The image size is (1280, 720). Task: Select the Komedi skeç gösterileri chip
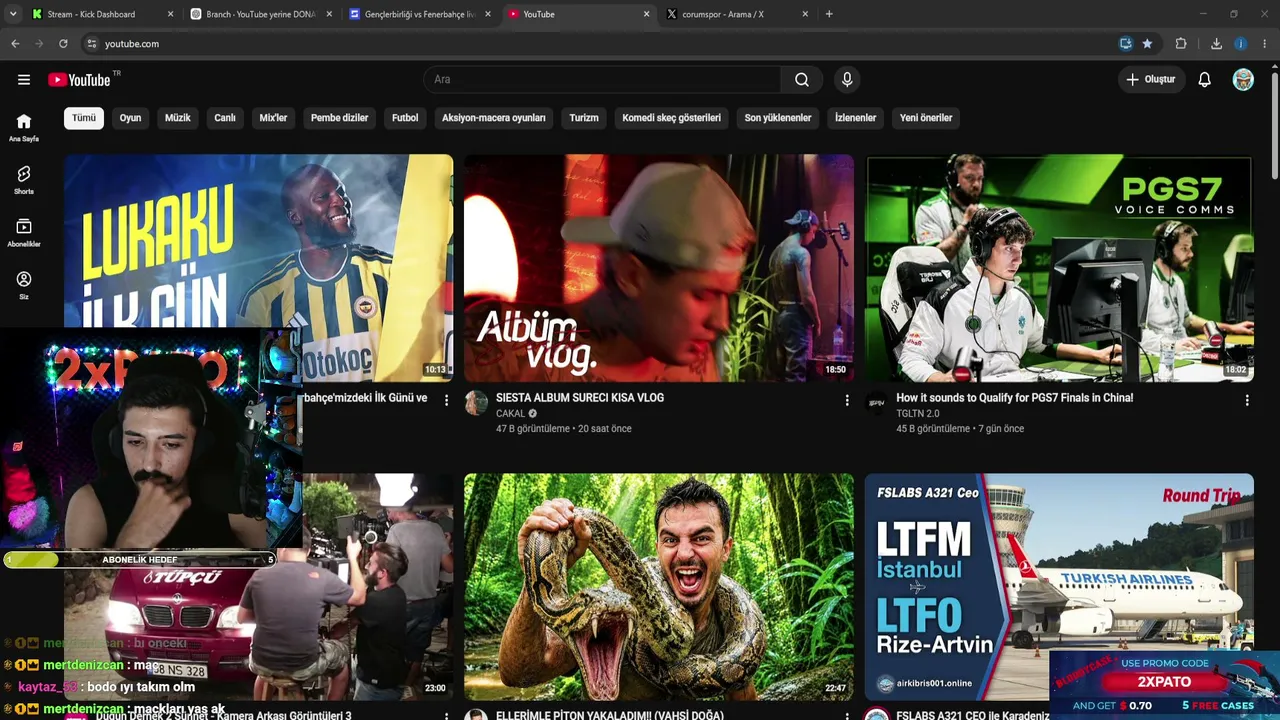click(x=671, y=118)
